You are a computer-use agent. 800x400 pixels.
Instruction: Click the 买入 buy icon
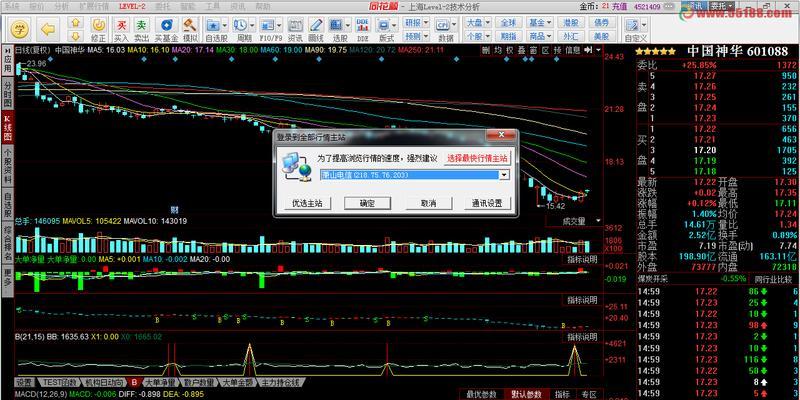pyautogui.click(x=121, y=24)
